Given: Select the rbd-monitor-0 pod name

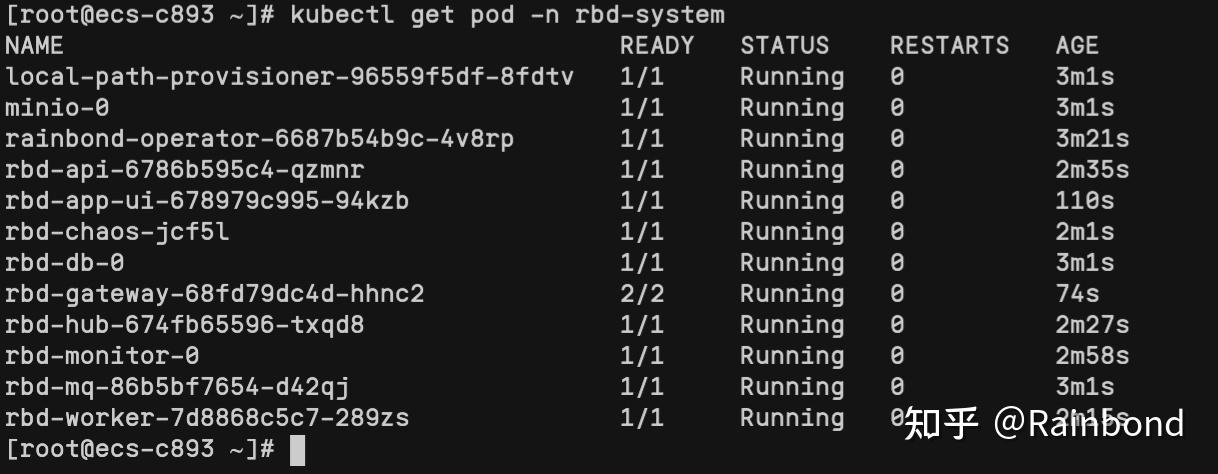Looking at the screenshot, I should click(102, 356).
